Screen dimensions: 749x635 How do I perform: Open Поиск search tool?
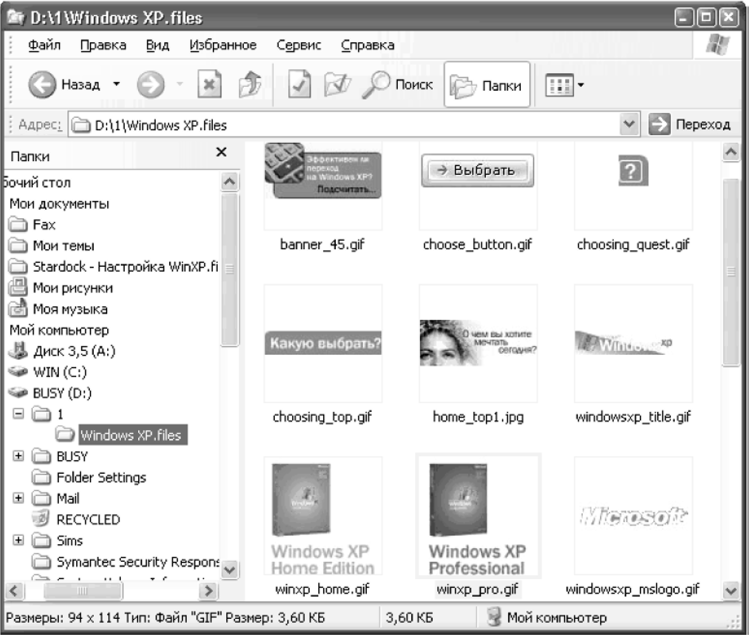click(397, 85)
